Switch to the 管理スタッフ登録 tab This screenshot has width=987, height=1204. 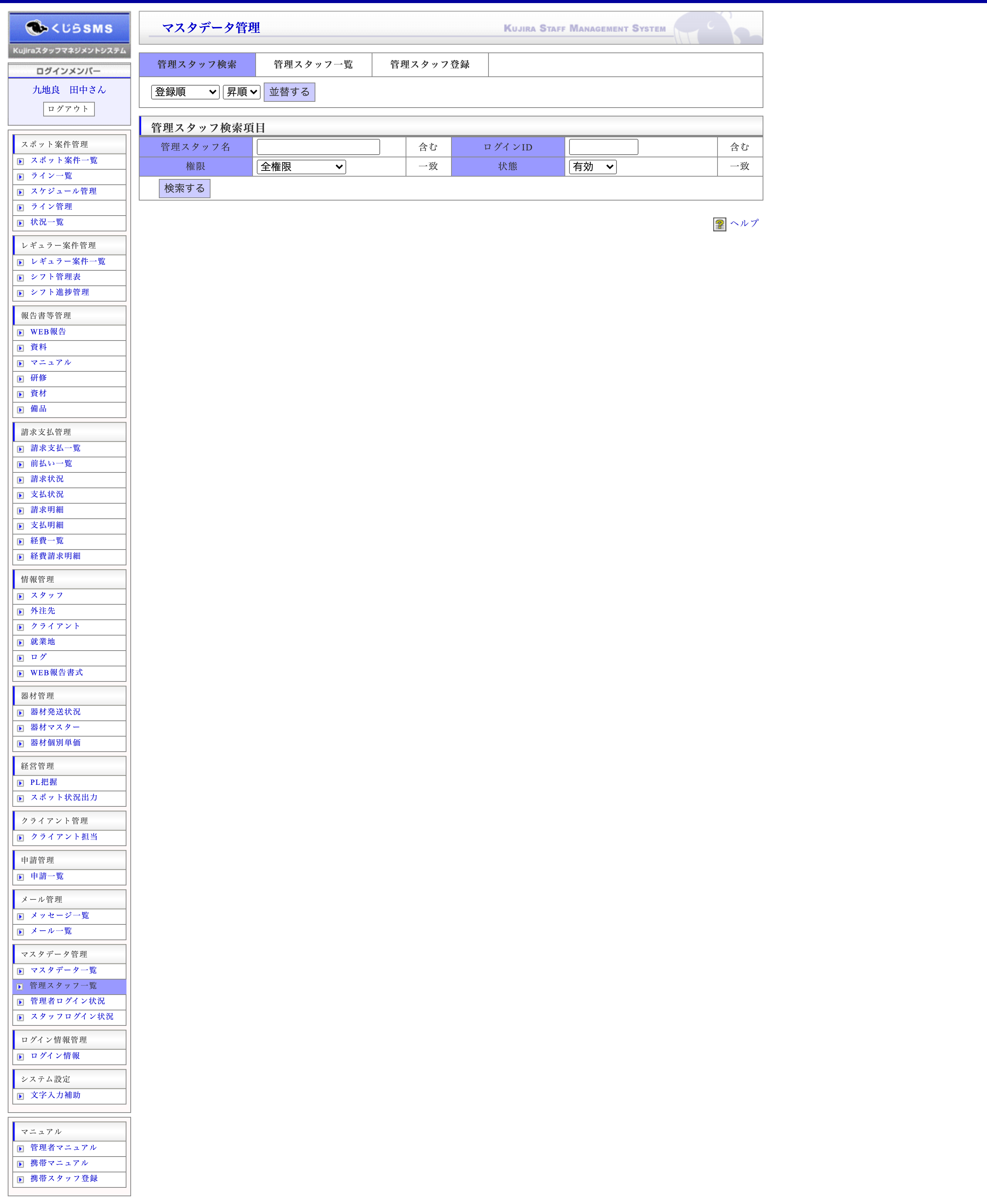(x=429, y=65)
